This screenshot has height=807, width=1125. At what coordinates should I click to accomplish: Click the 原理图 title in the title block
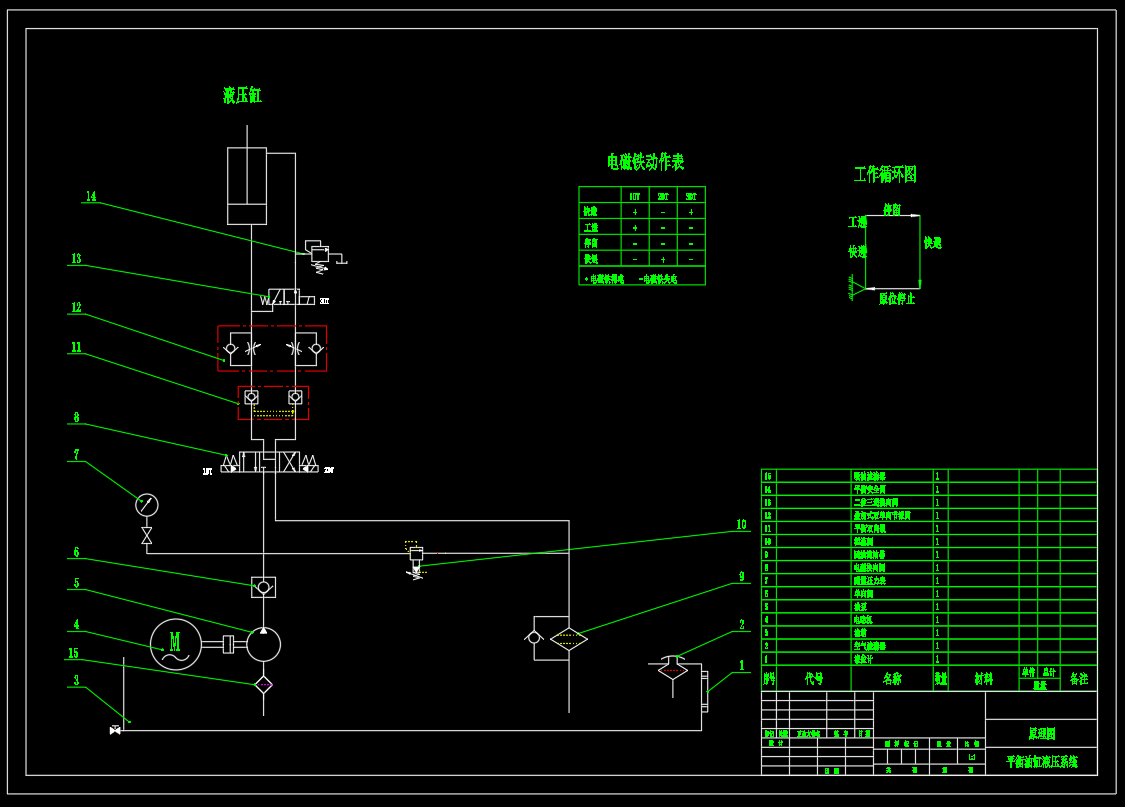coord(1040,734)
